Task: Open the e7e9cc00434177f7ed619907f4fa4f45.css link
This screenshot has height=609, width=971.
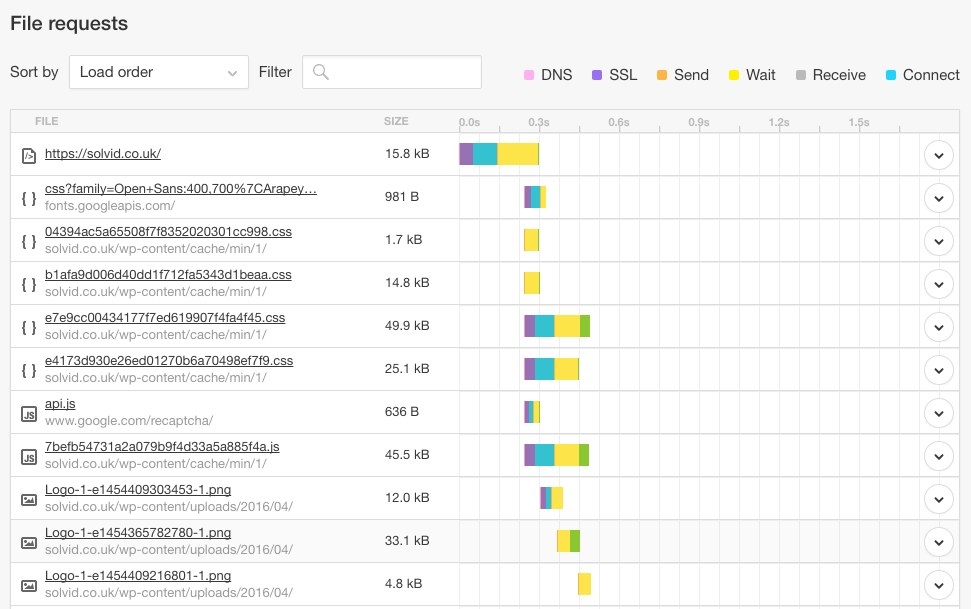Action: (165, 318)
